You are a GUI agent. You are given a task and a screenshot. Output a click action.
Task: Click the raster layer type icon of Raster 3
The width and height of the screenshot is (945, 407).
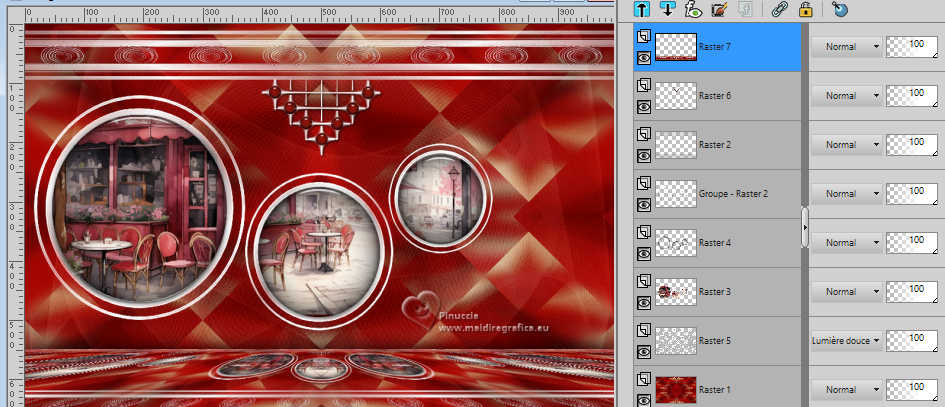tap(644, 282)
